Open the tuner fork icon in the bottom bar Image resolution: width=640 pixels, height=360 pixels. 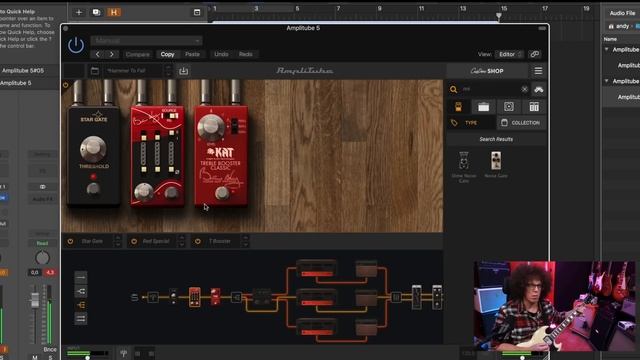(123, 353)
